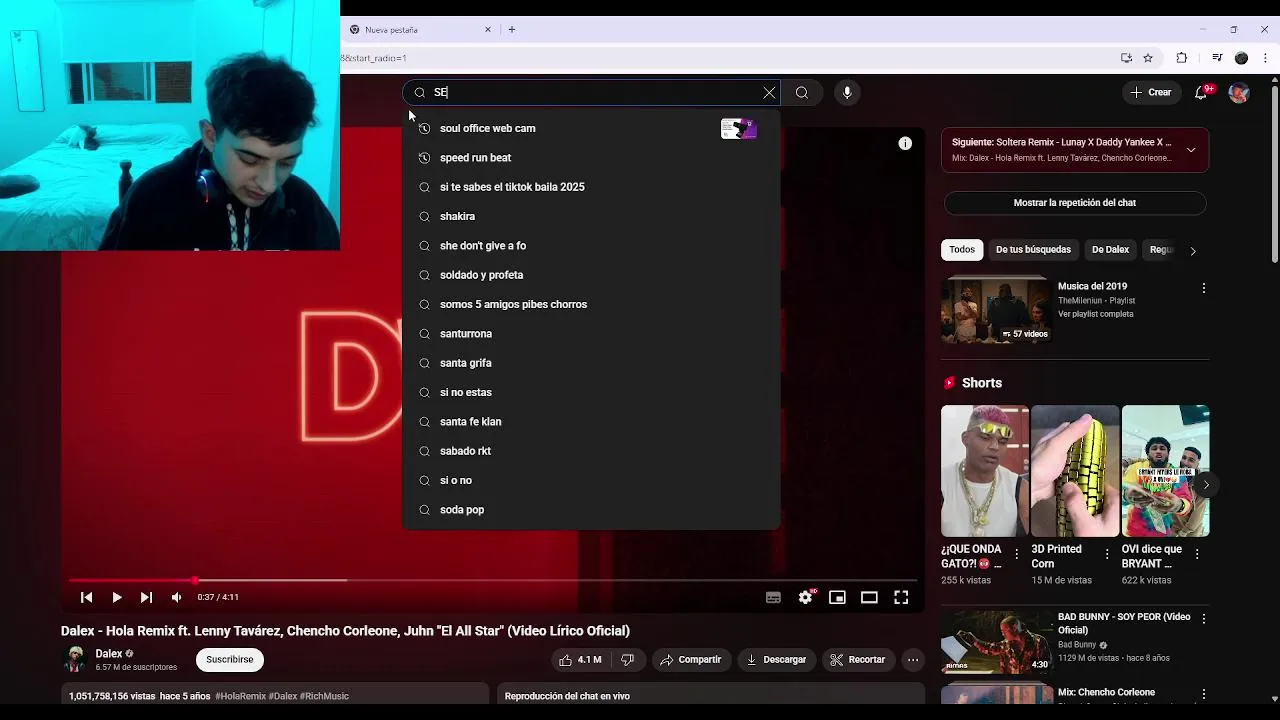Click the search magnifier button

point(802,92)
